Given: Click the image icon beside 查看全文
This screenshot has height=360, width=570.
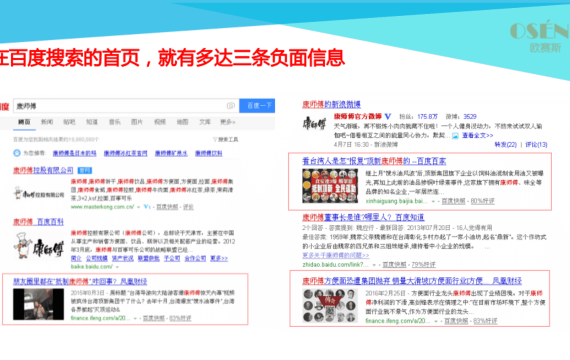Looking at the screenshot, I should pos(455,136).
